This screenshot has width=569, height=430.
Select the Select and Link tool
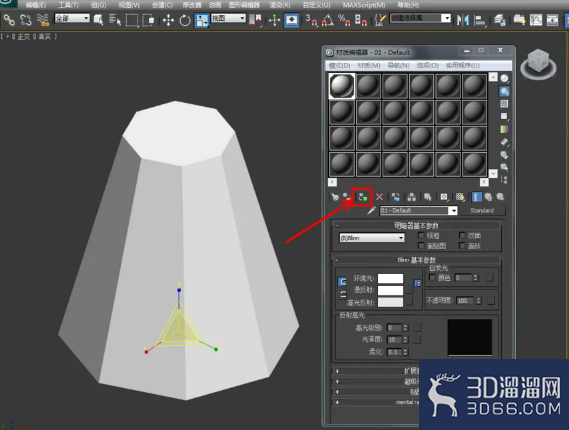(9, 20)
